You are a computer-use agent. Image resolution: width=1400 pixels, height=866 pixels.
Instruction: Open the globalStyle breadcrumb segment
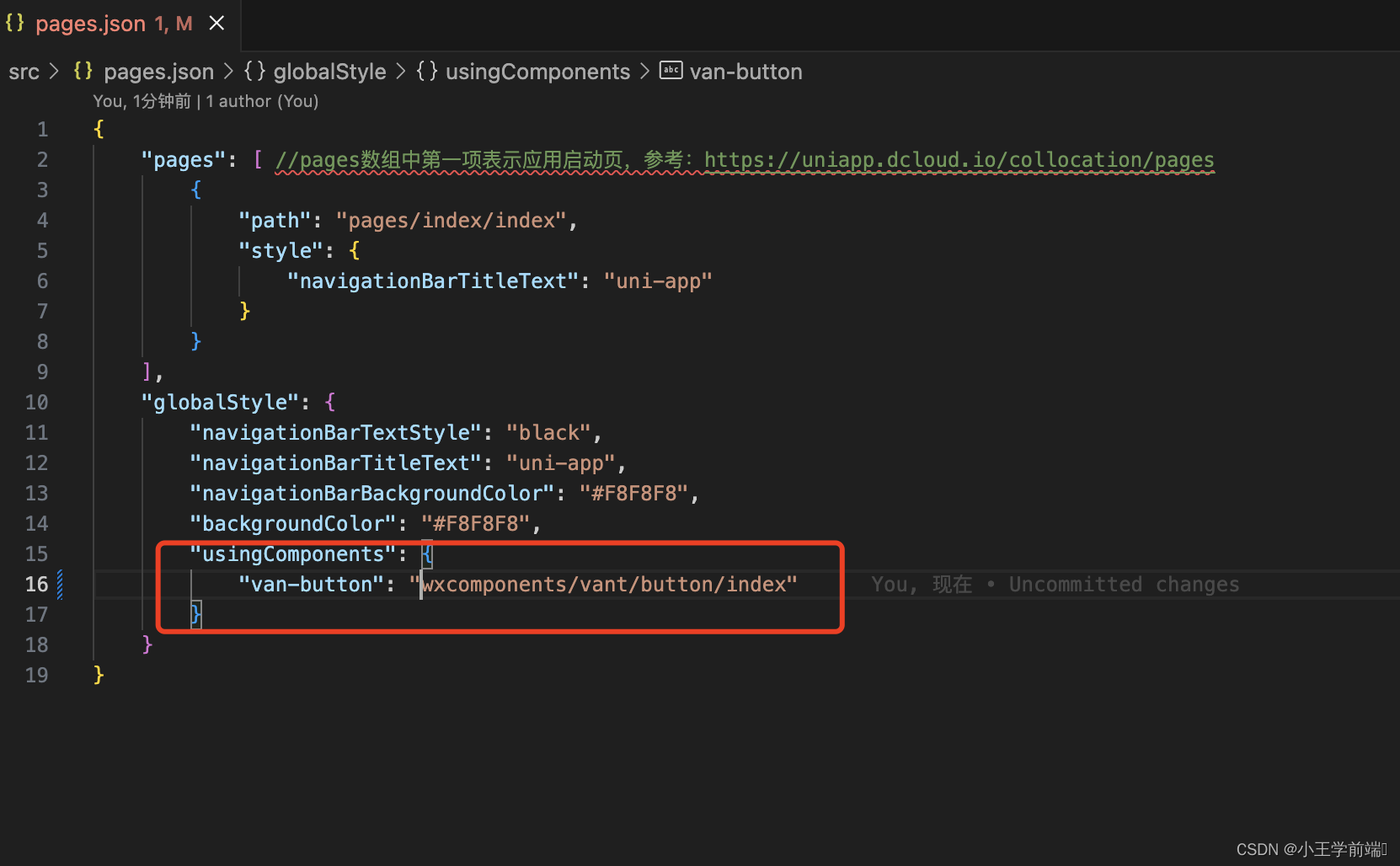tap(329, 72)
